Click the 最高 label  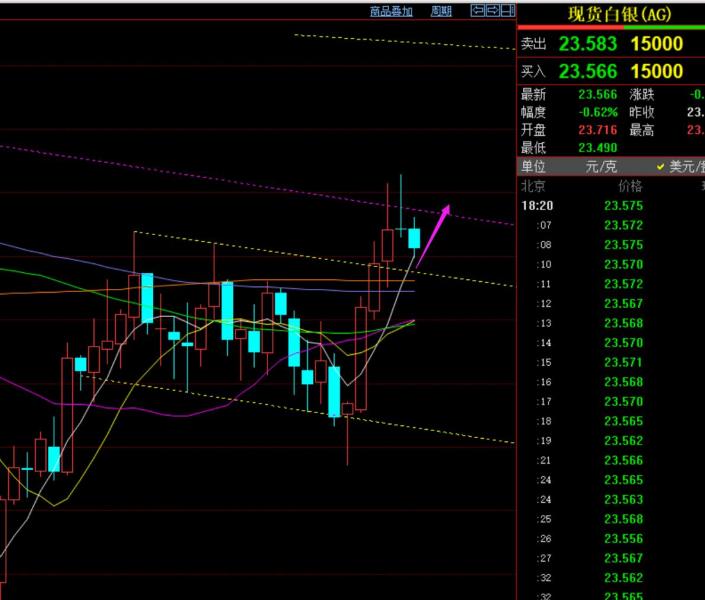(x=642, y=130)
